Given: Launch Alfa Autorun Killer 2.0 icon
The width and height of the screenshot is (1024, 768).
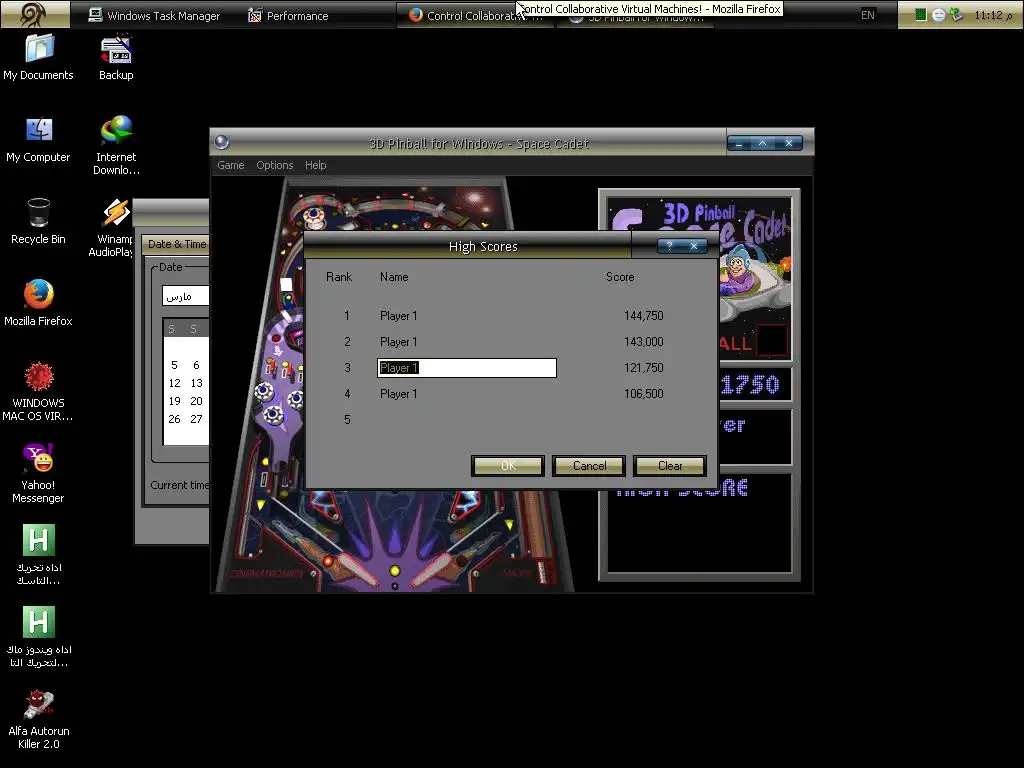Looking at the screenshot, I should pos(39,720).
